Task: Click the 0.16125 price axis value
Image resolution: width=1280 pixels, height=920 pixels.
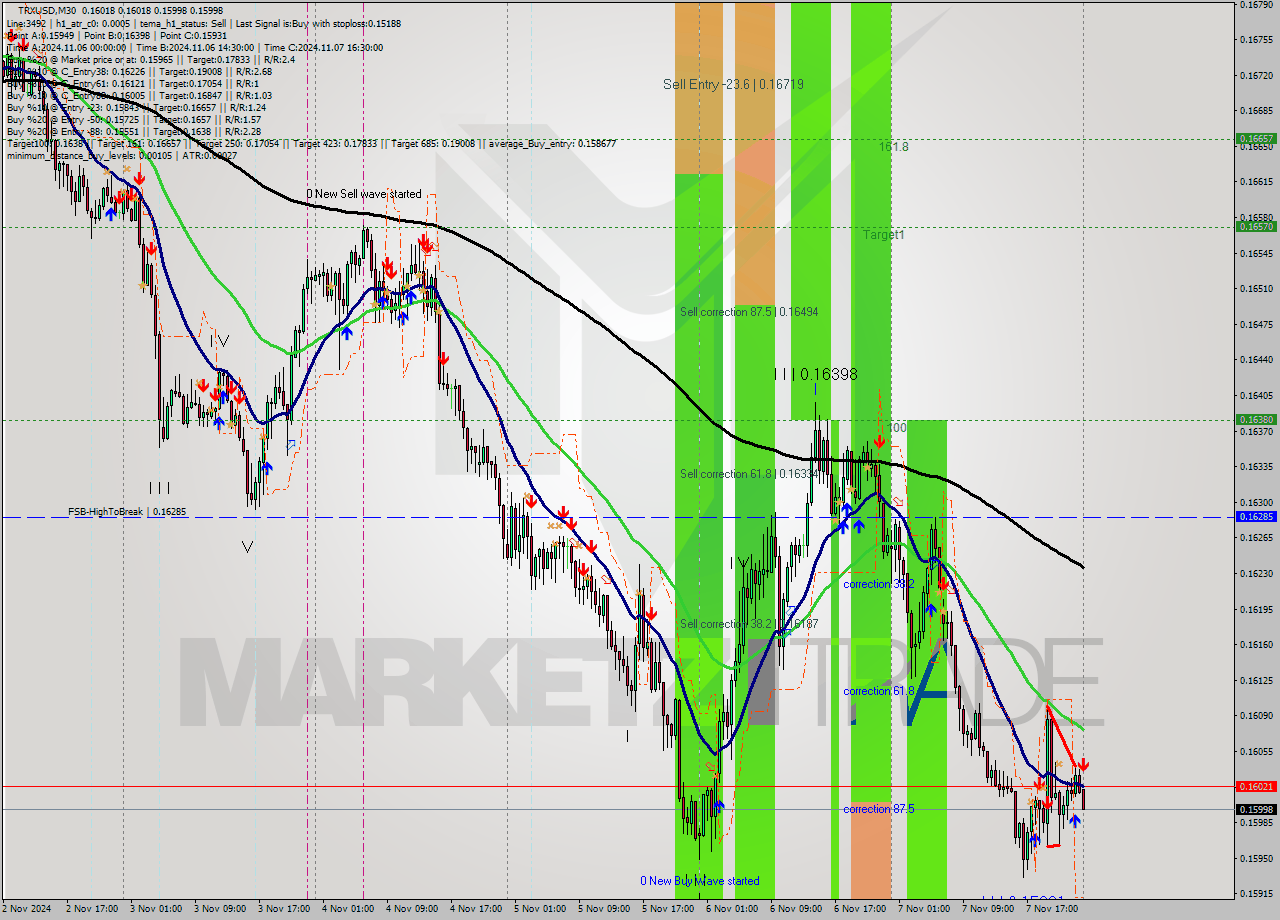Action: click(1256, 680)
